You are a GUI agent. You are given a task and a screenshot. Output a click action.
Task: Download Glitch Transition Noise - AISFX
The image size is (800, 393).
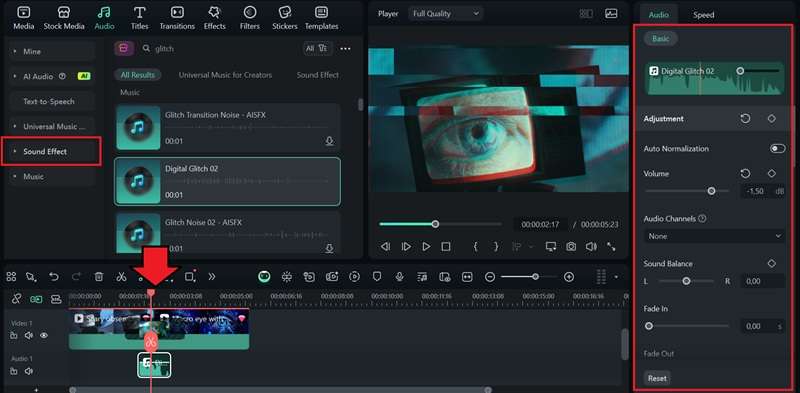330,141
